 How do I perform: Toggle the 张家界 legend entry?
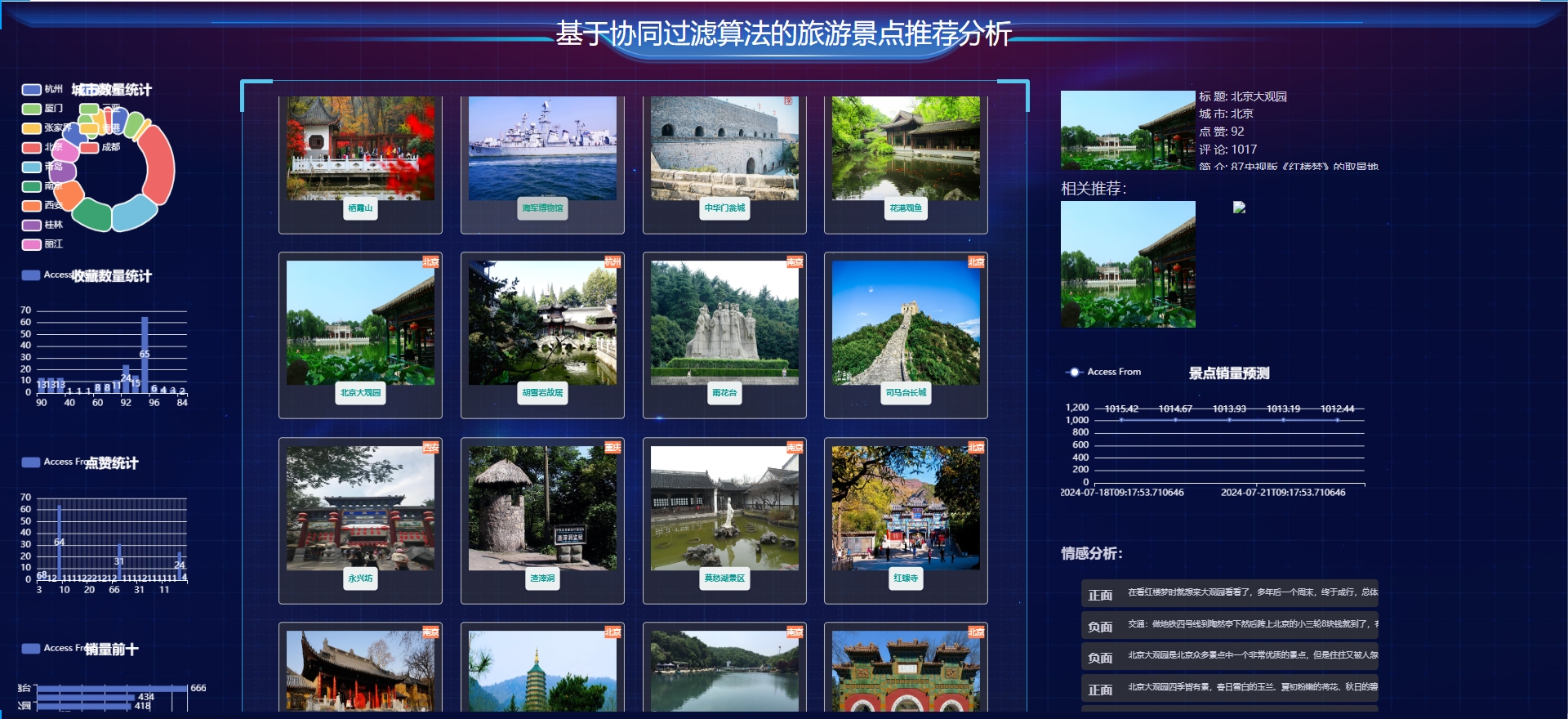point(47,127)
